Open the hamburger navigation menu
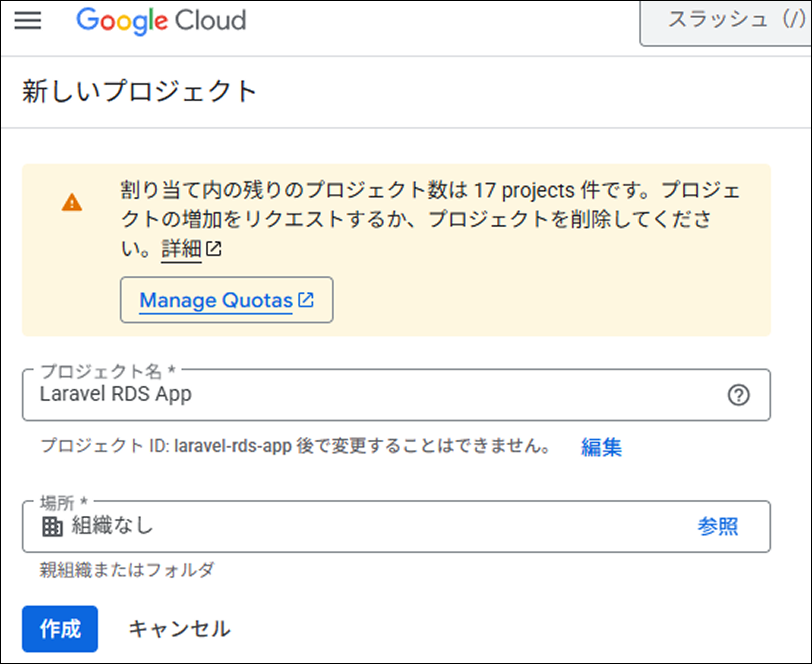 pyautogui.click(x=28, y=20)
